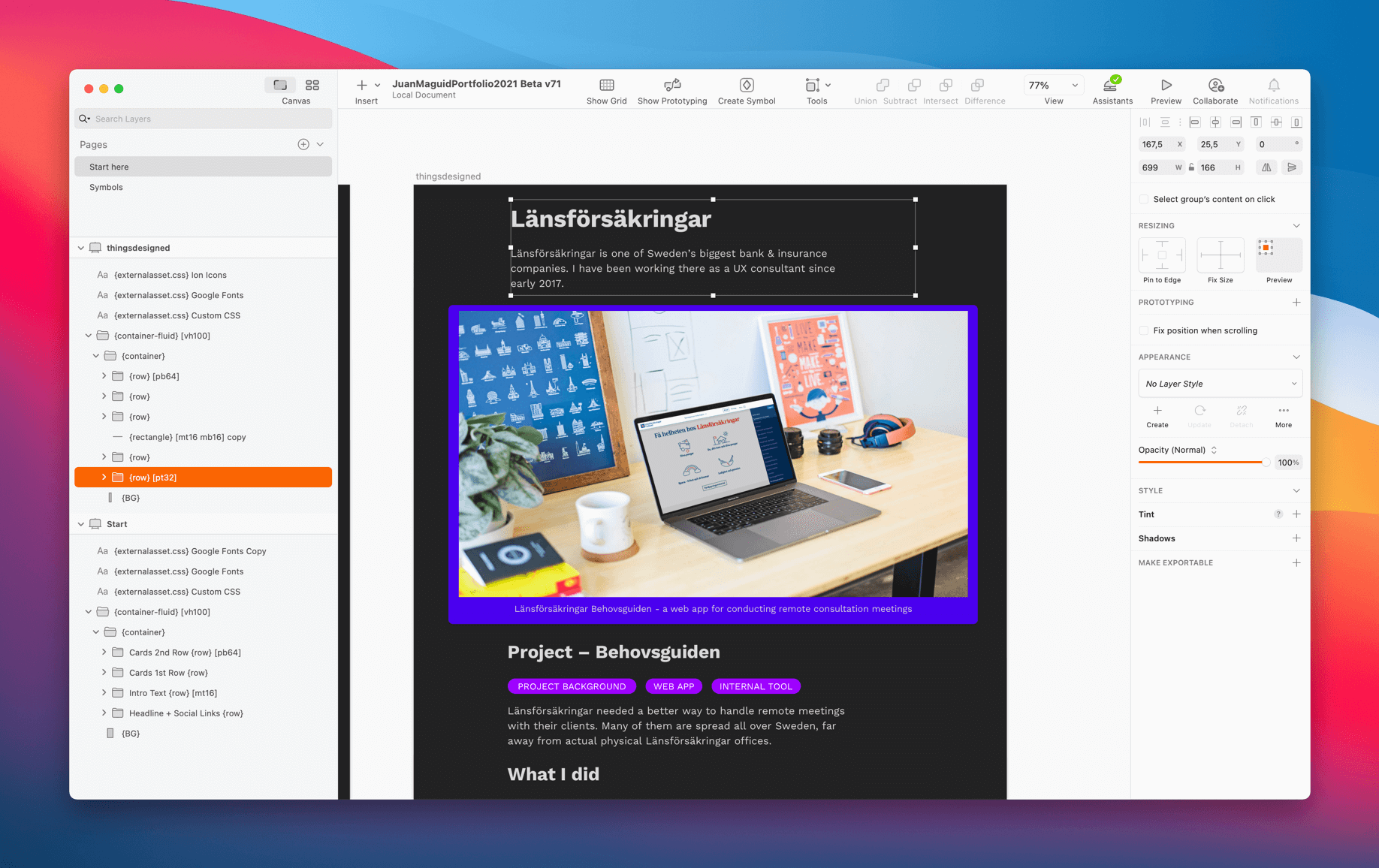Open the Notifications bell

click(1274, 85)
